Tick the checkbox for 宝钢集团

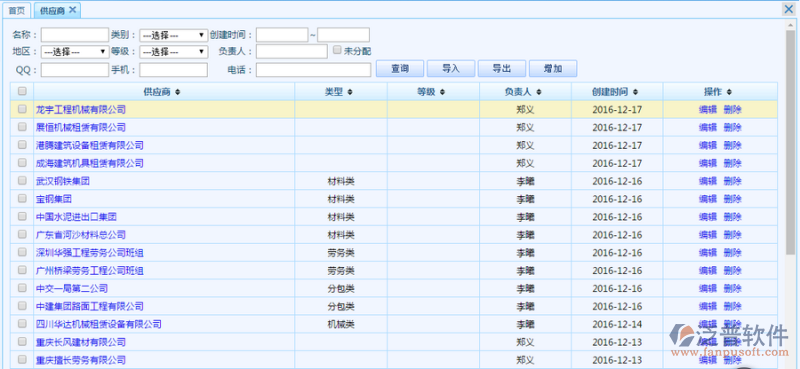tap(22, 198)
